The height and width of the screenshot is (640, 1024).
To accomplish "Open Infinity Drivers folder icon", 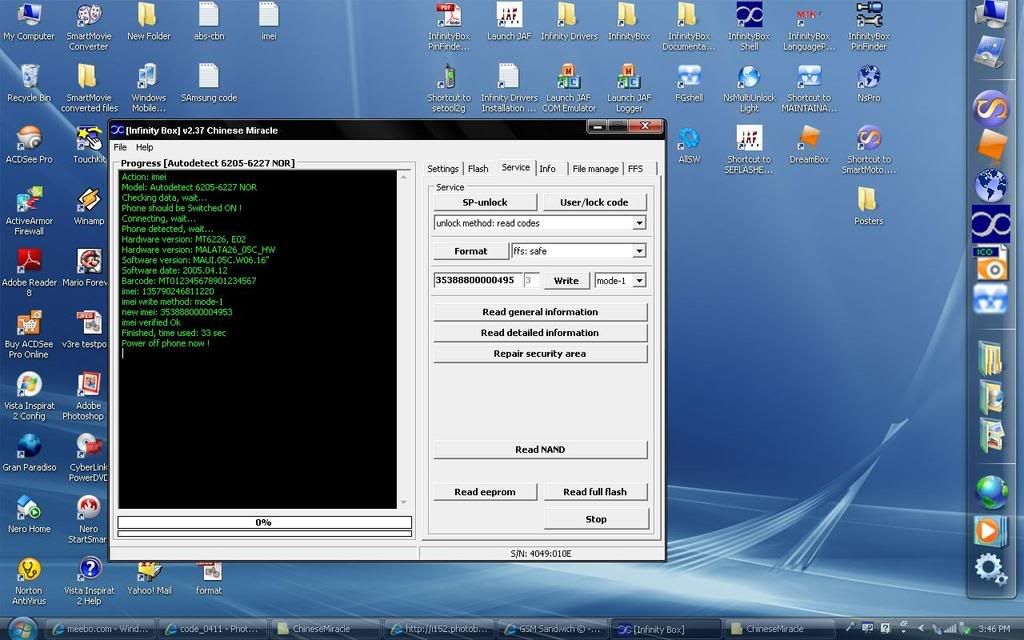I will [x=569, y=22].
